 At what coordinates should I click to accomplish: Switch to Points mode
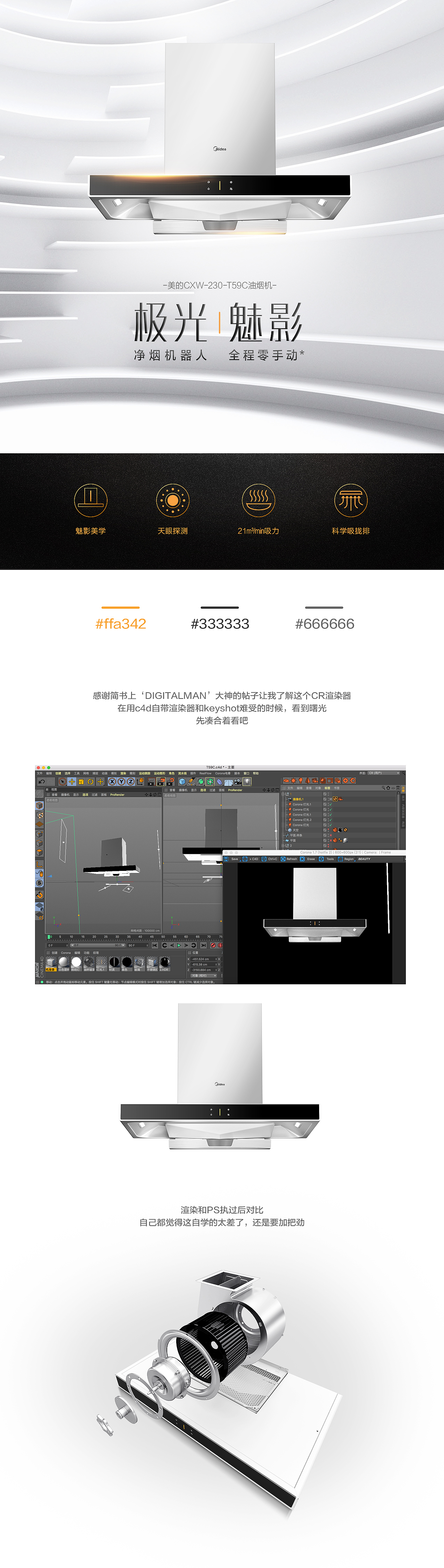(x=40, y=834)
